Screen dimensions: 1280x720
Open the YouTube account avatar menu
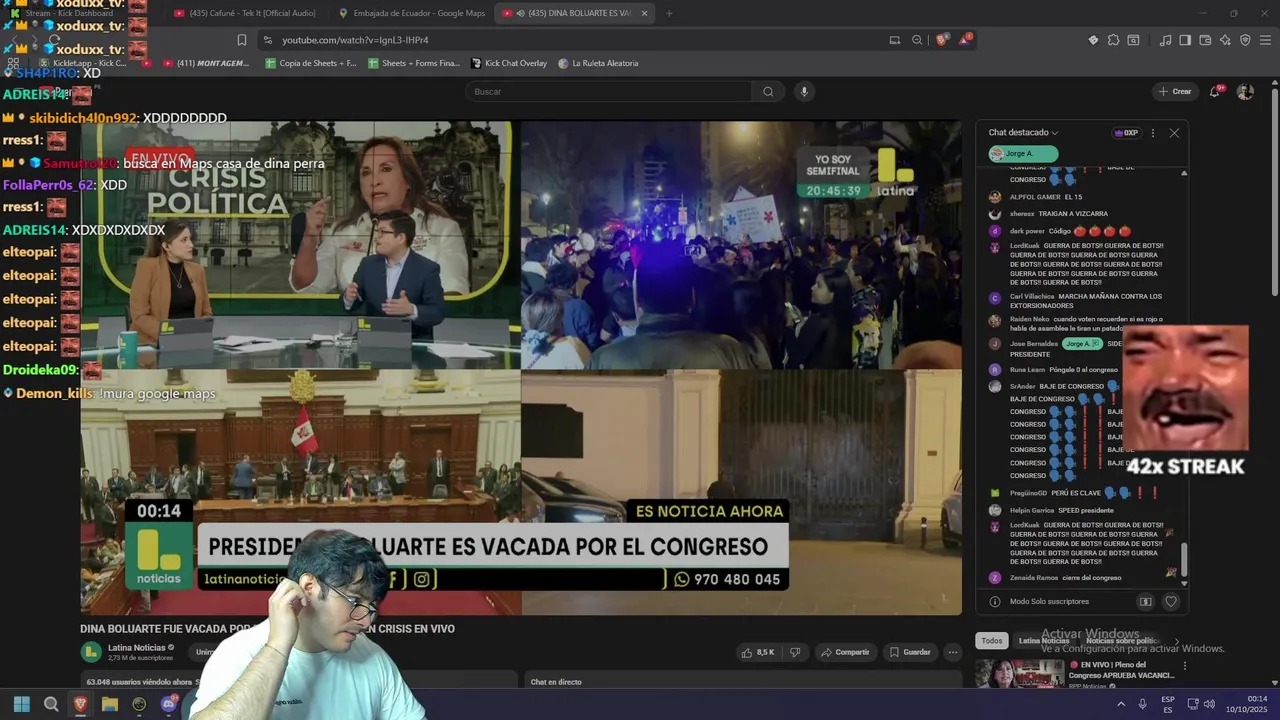(x=1245, y=91)
